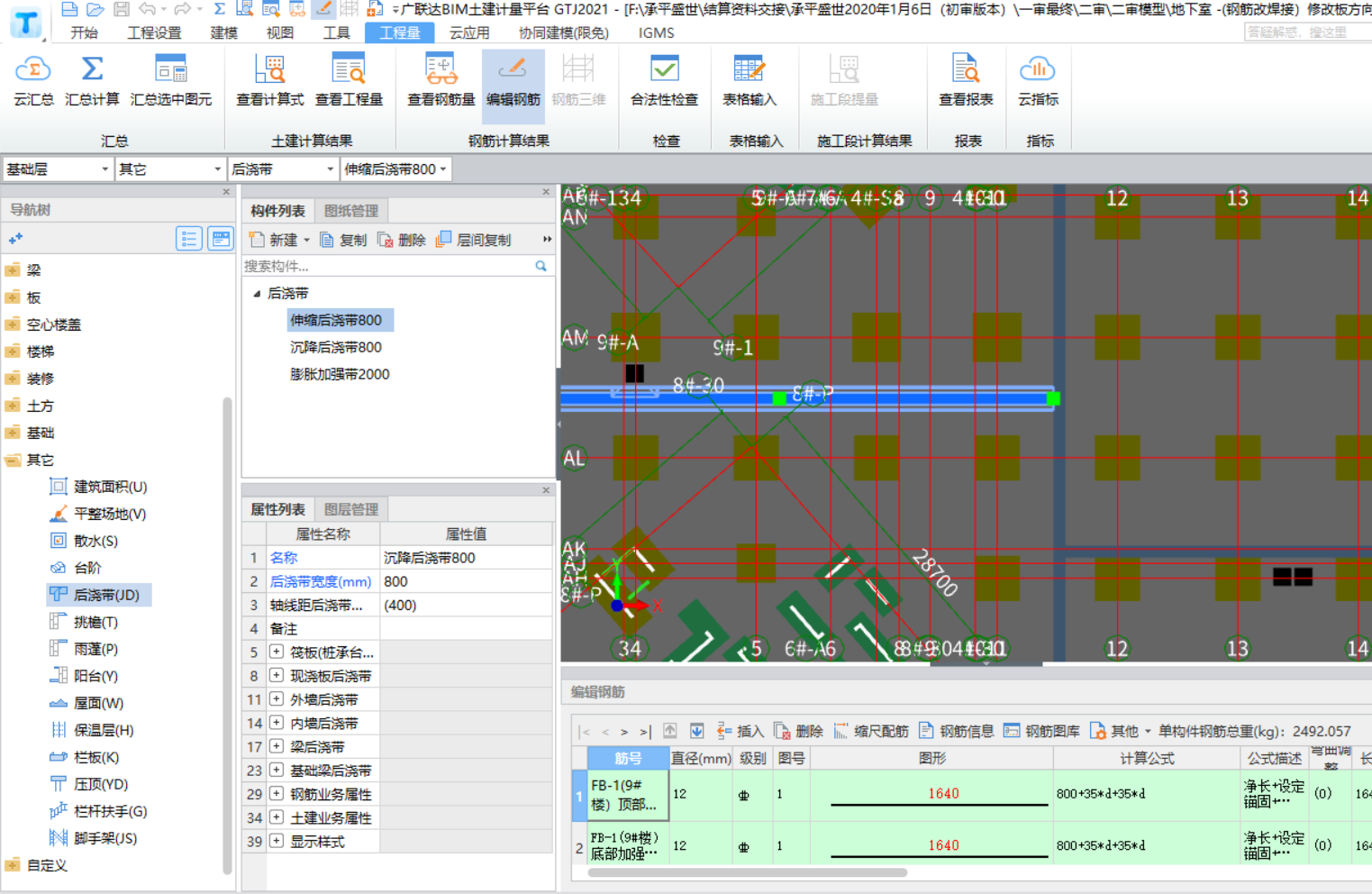Open 表格输入 table input tool

[750, 81]
